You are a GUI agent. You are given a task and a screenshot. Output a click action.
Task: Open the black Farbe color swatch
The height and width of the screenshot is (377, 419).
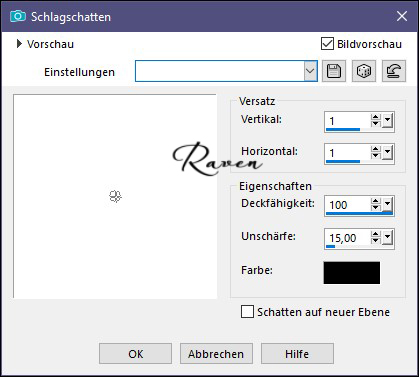point(352,273)
